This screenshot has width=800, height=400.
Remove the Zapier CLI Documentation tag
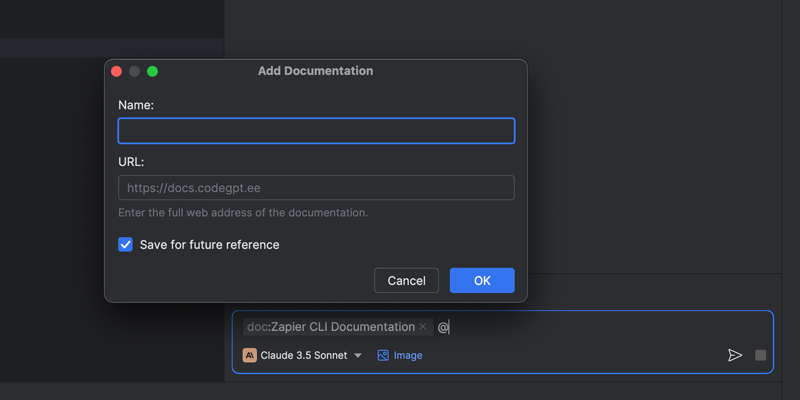(423, 327)
